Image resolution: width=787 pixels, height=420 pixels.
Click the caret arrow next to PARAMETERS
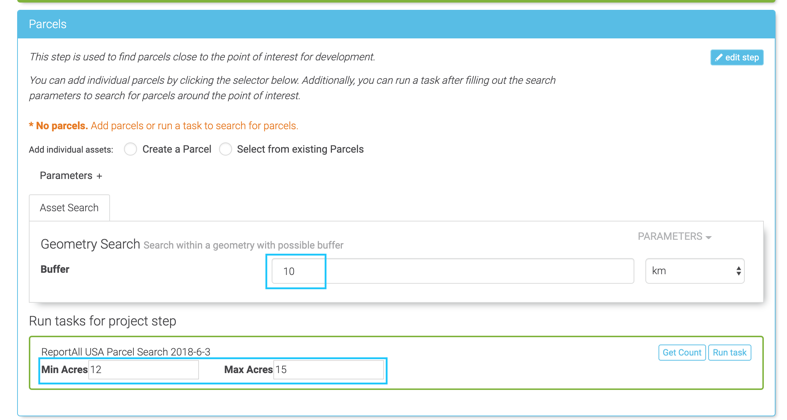pyautogui.click(x=709, y=238)
